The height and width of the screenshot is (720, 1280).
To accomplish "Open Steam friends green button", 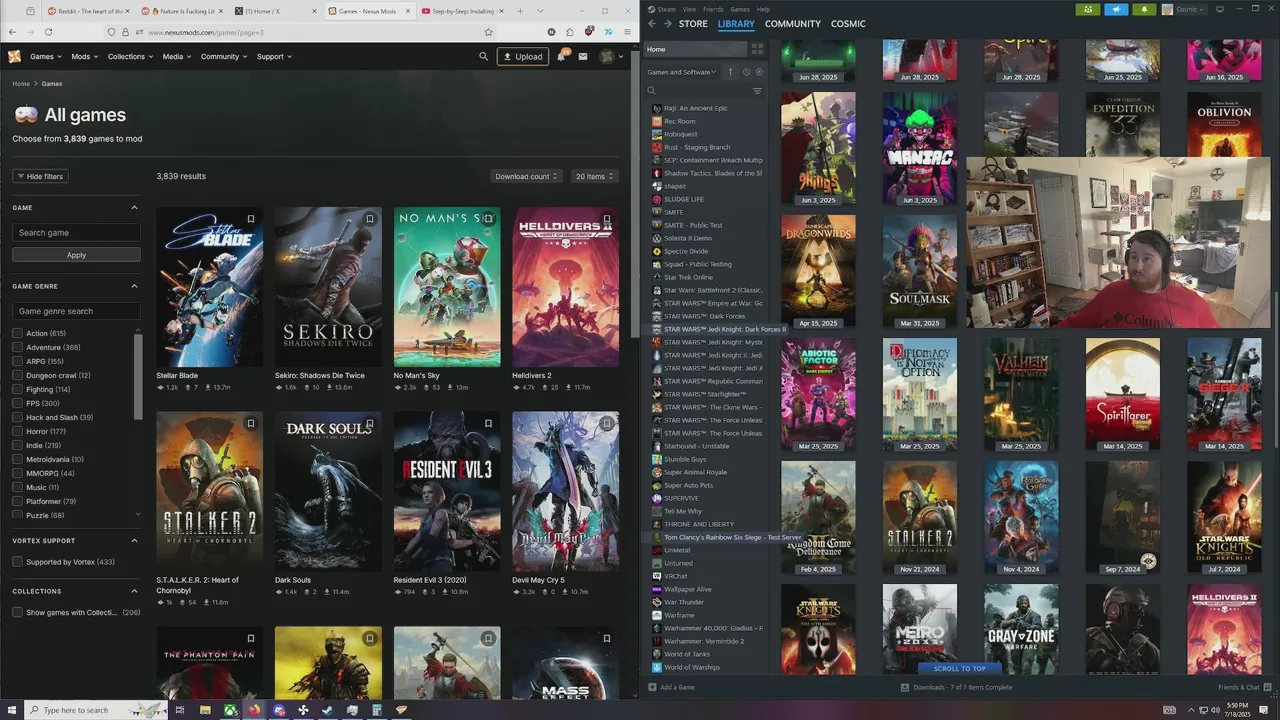I will click(x=1088, y=9).
